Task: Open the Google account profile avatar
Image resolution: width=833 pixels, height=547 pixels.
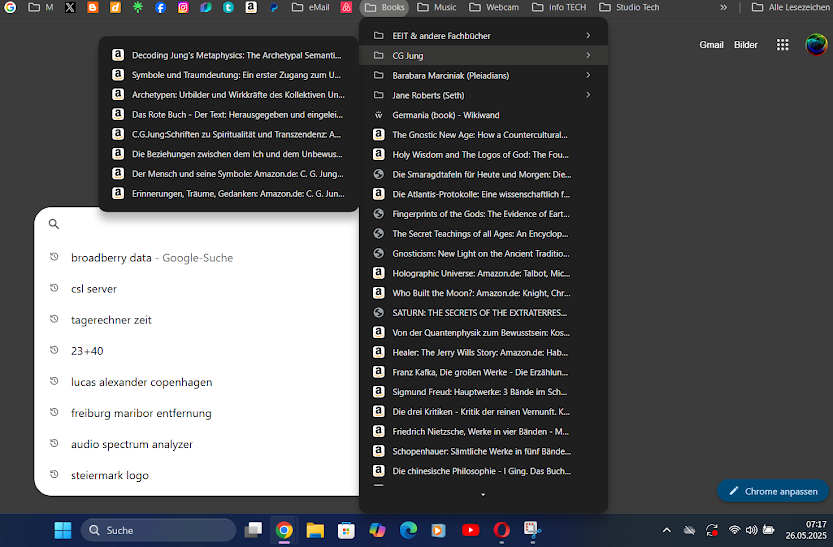Action: click(x=816, y=45)
